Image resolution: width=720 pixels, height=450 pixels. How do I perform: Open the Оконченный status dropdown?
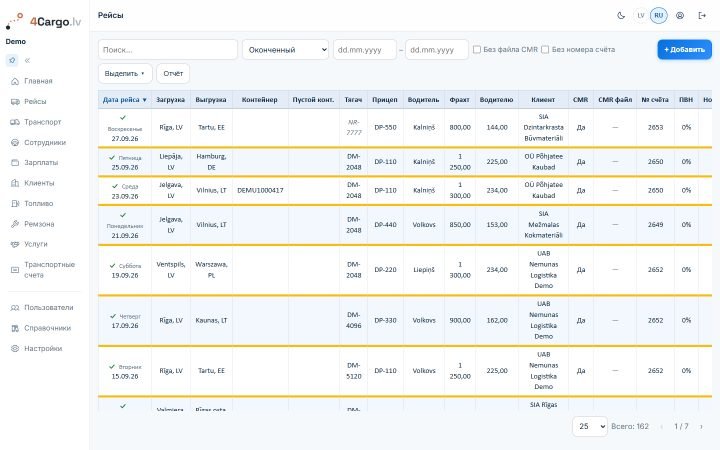[286, 50]
